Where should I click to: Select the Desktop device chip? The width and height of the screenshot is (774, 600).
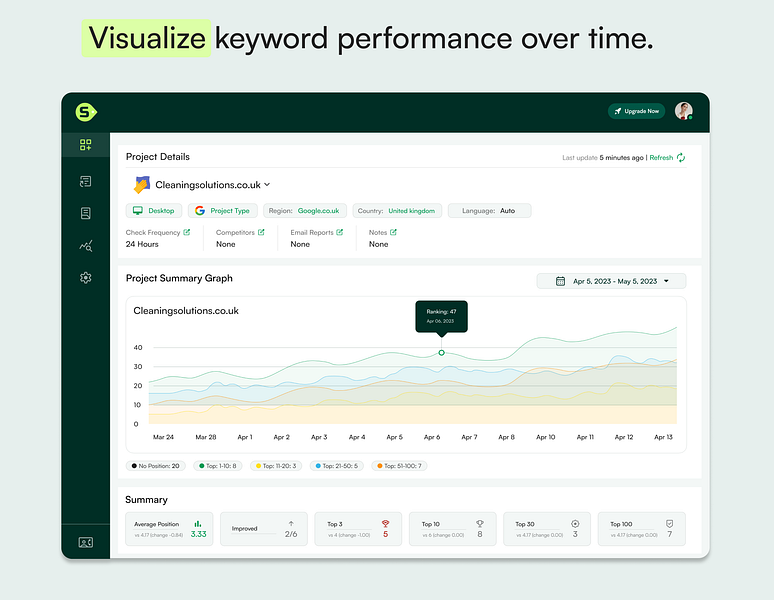(x=154, y=211)
